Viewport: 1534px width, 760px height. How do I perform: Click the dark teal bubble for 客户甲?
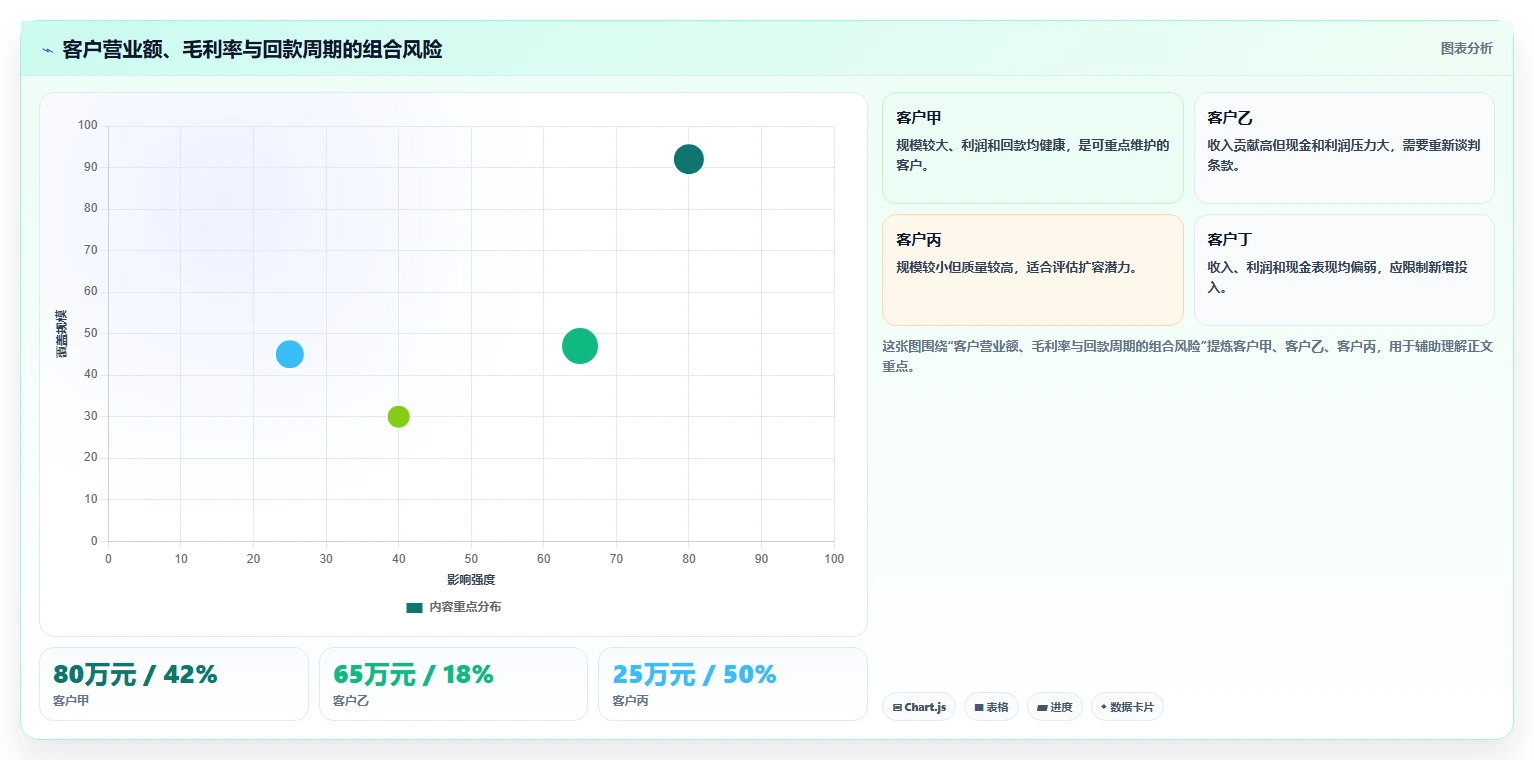click(688, 159)
